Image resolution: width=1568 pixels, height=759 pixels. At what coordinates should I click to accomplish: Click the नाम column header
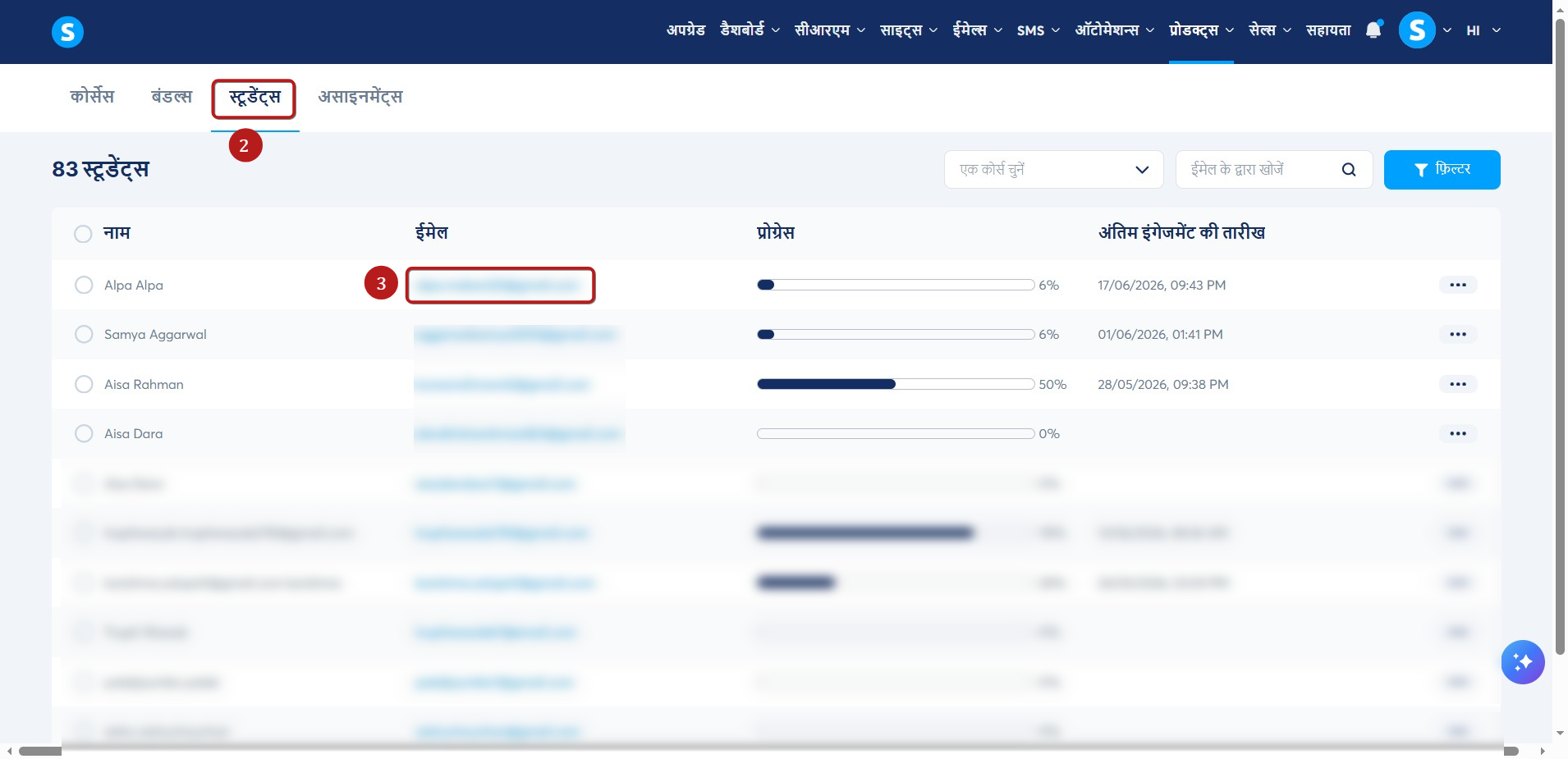tap(117, 233)
